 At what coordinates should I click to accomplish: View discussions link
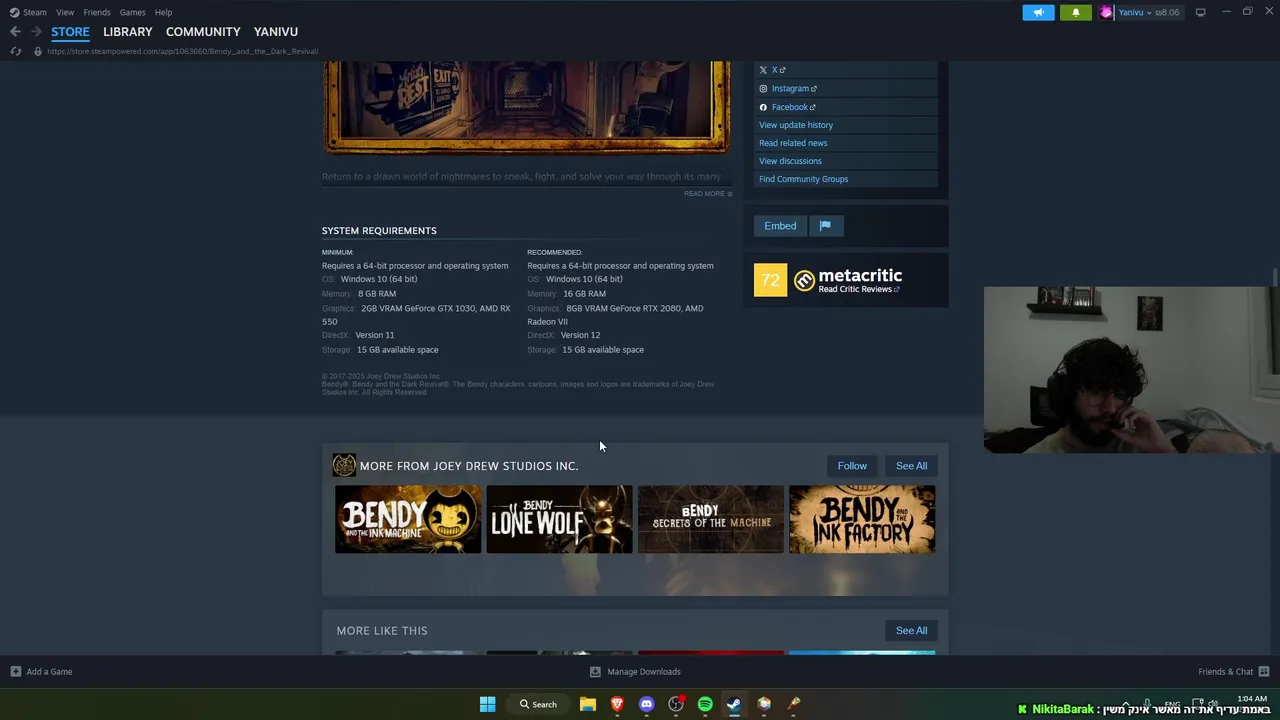(x=790, y=161)
